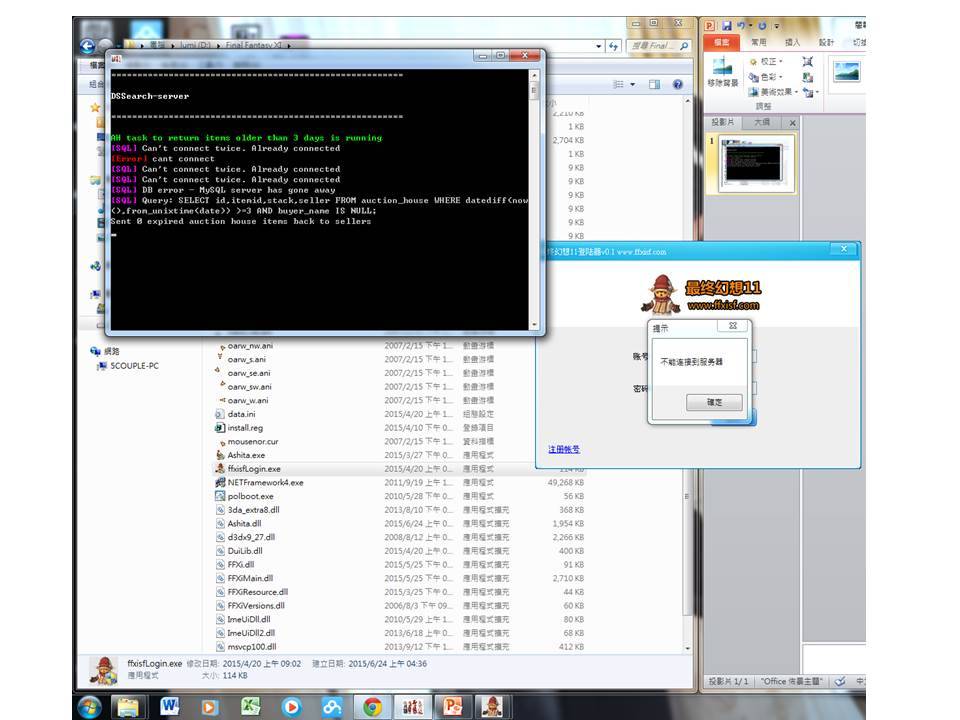Click the Redo icon in PowerPoint
This screenshot has width=960, height=720.
point(762,26)
